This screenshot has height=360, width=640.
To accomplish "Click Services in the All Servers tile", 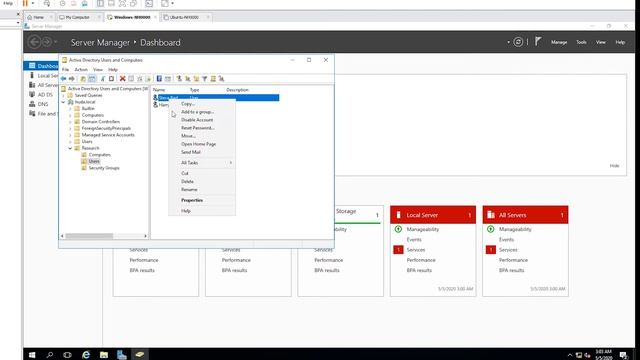I will [508, 250].
